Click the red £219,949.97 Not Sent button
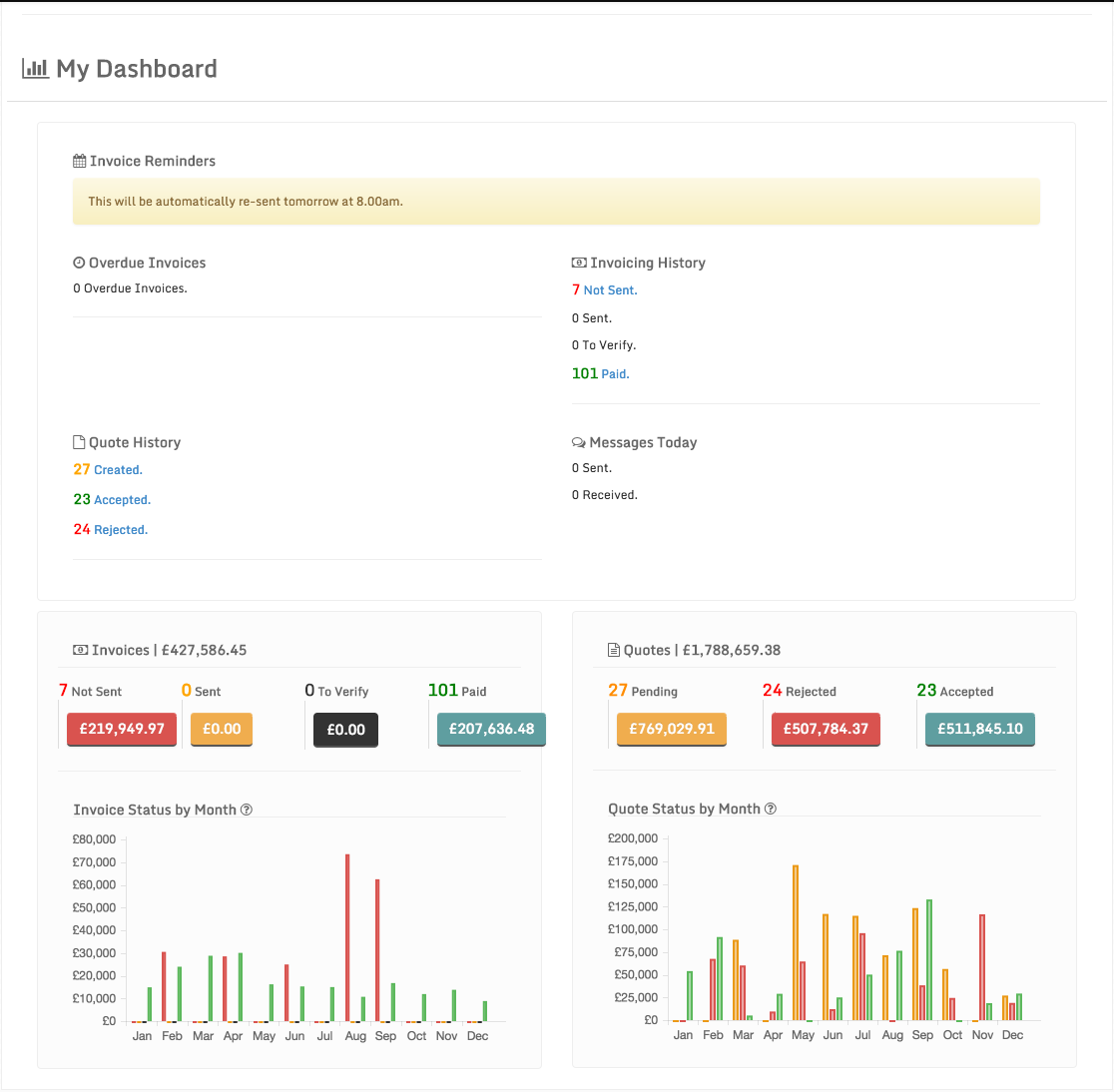Image resolution: width=1114 pixels, height=1092 pixels. click(x=122, y=729)
